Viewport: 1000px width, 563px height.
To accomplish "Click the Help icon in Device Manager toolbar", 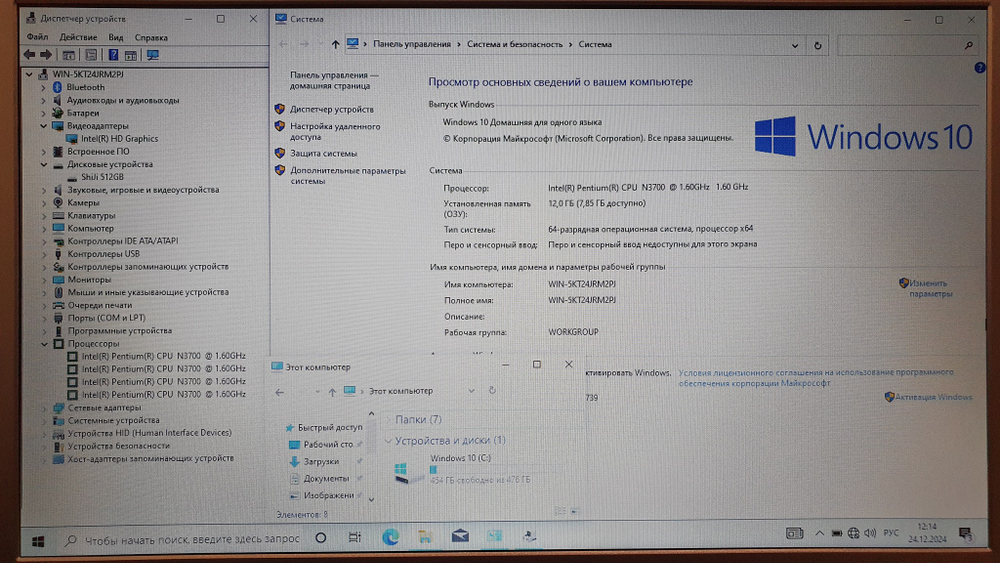I will coord(113,55).
